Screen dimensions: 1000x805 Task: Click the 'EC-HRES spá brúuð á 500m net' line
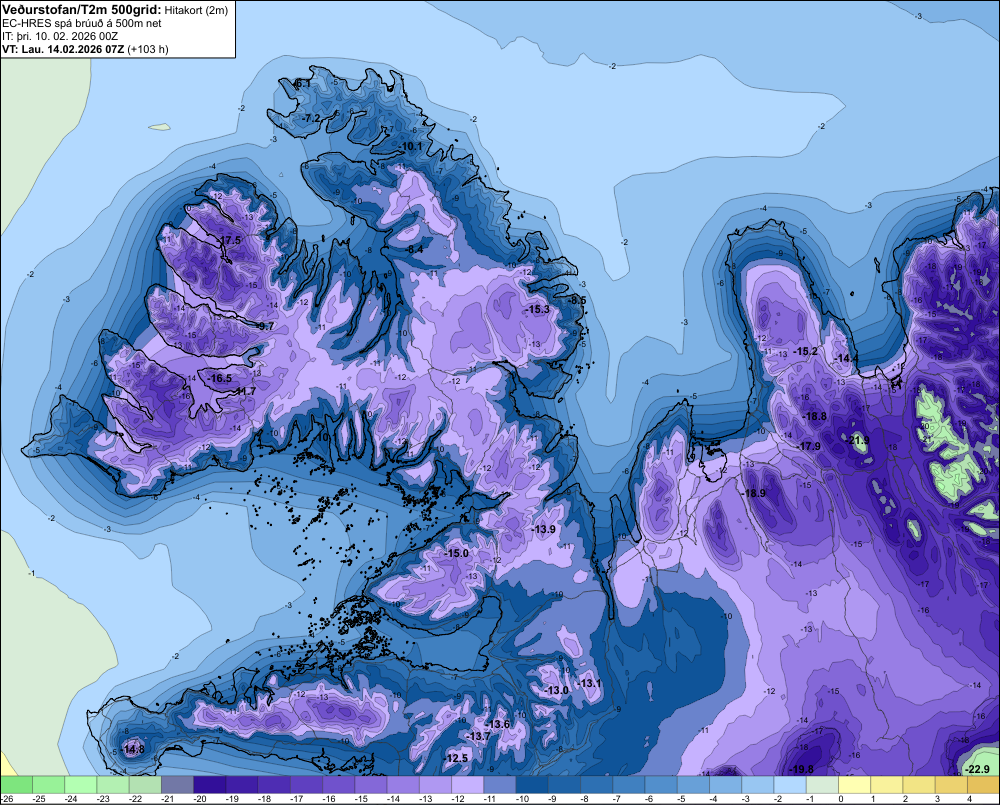pos(82,23)
